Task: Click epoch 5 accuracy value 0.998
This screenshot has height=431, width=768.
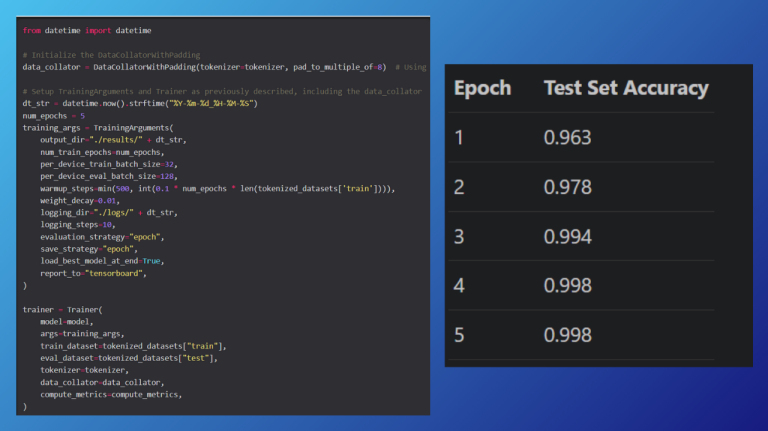Action: [x=567, y=335]
